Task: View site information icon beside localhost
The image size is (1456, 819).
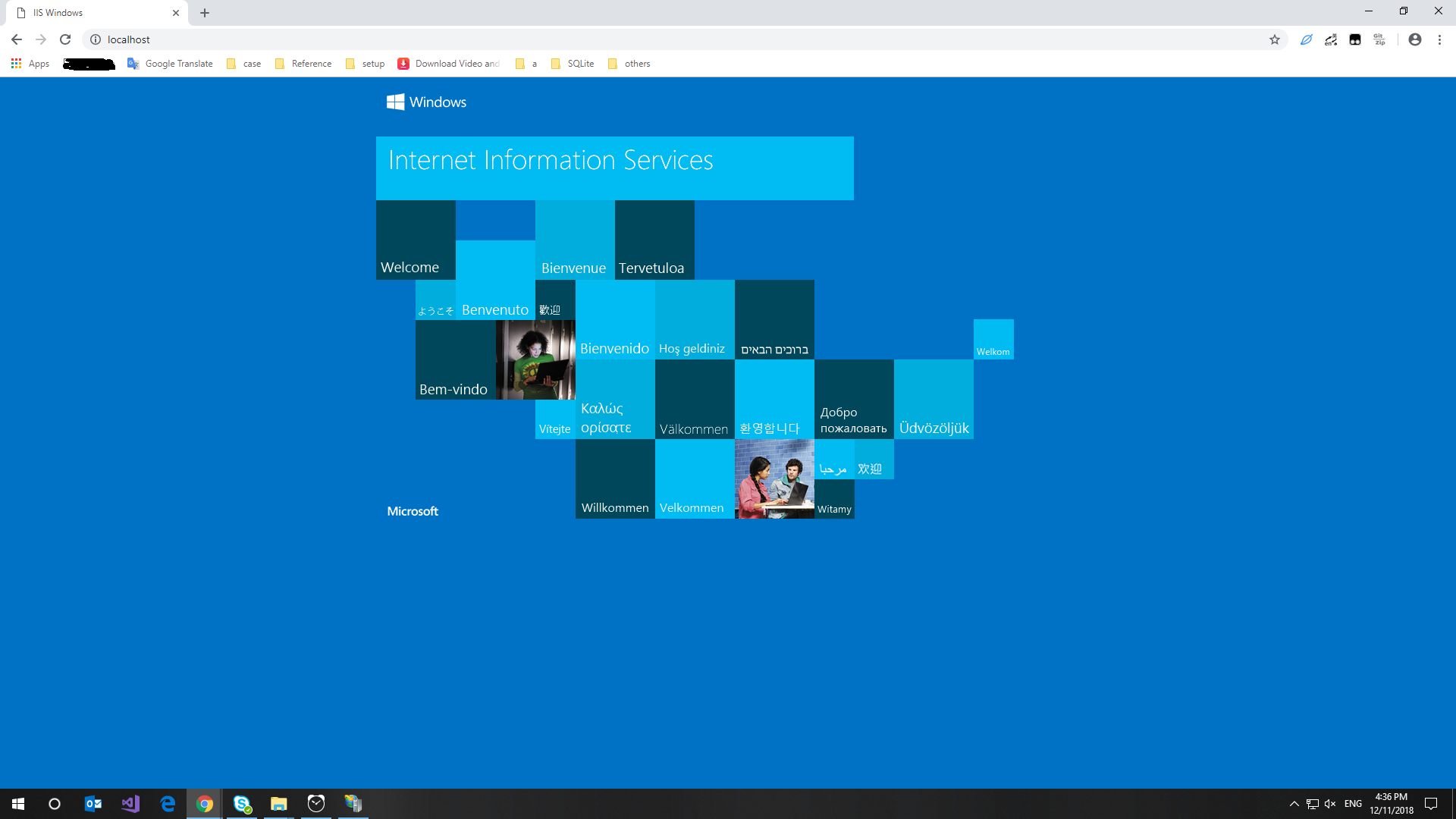Action: tap(96, 39)
